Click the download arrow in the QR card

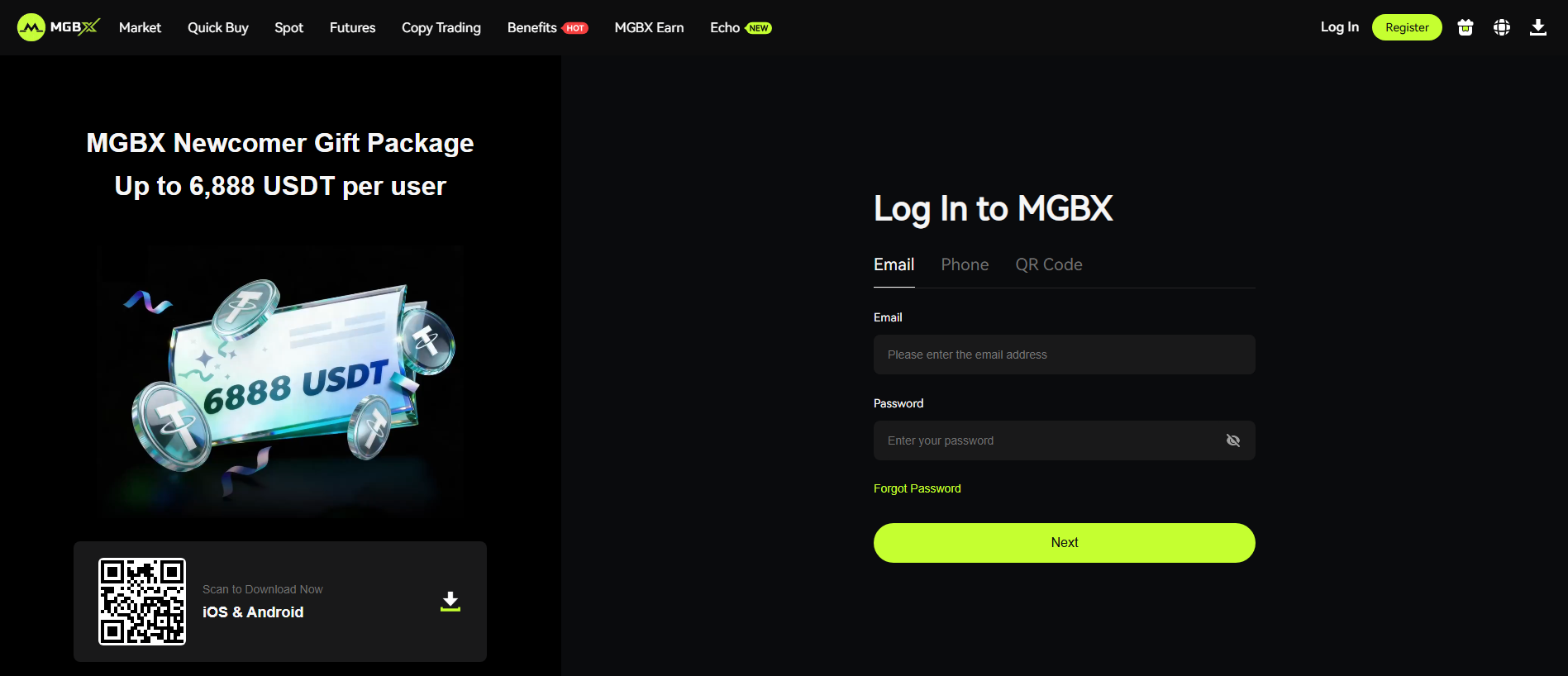(x=450, y=602)
